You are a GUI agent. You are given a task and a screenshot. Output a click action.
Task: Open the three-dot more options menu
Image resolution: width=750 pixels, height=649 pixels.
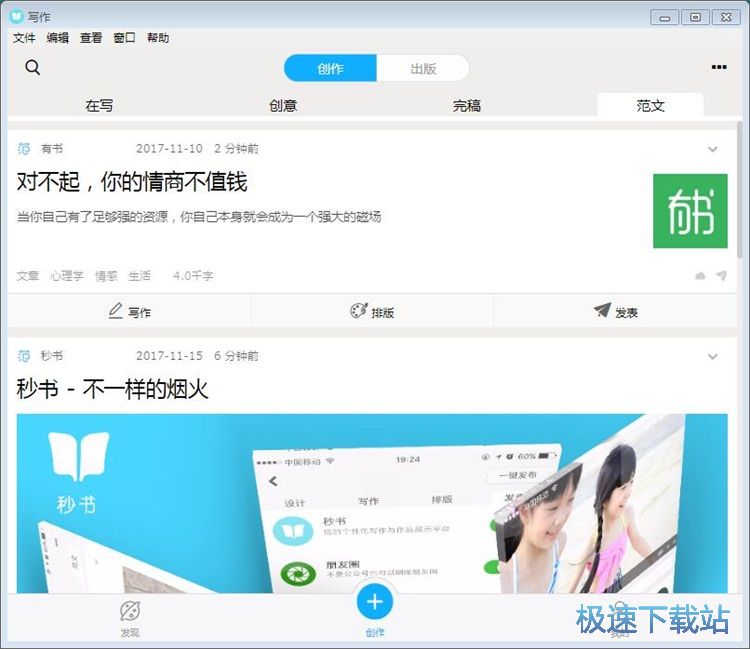[x=719, y=67]
